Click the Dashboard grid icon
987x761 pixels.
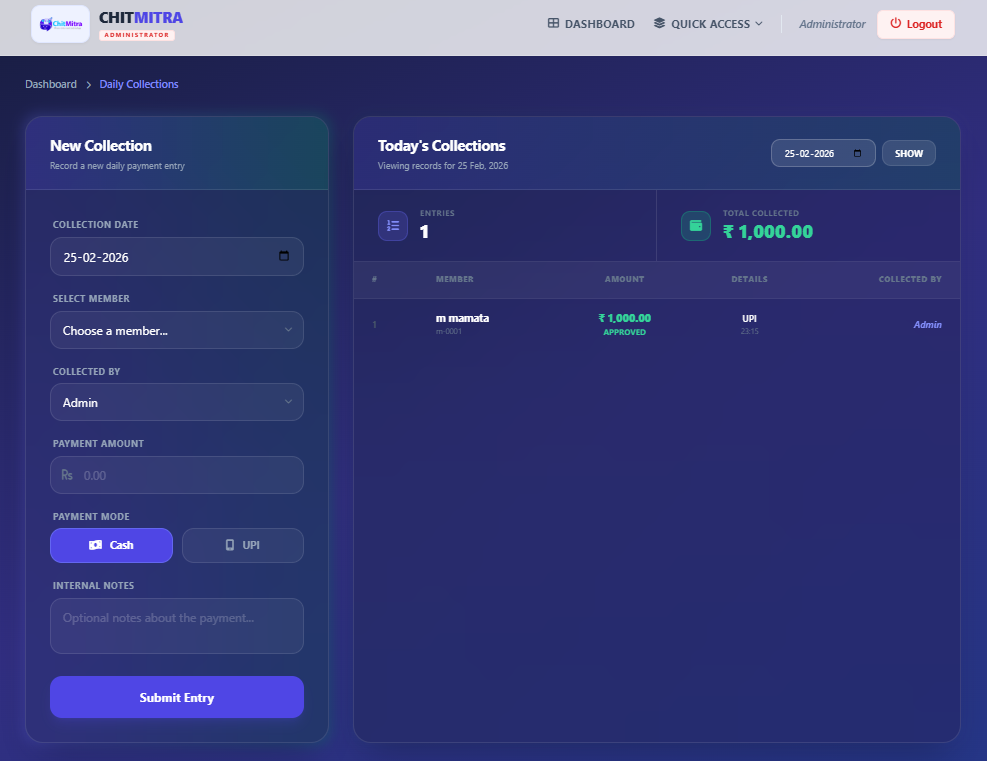[x=553, y=24]
